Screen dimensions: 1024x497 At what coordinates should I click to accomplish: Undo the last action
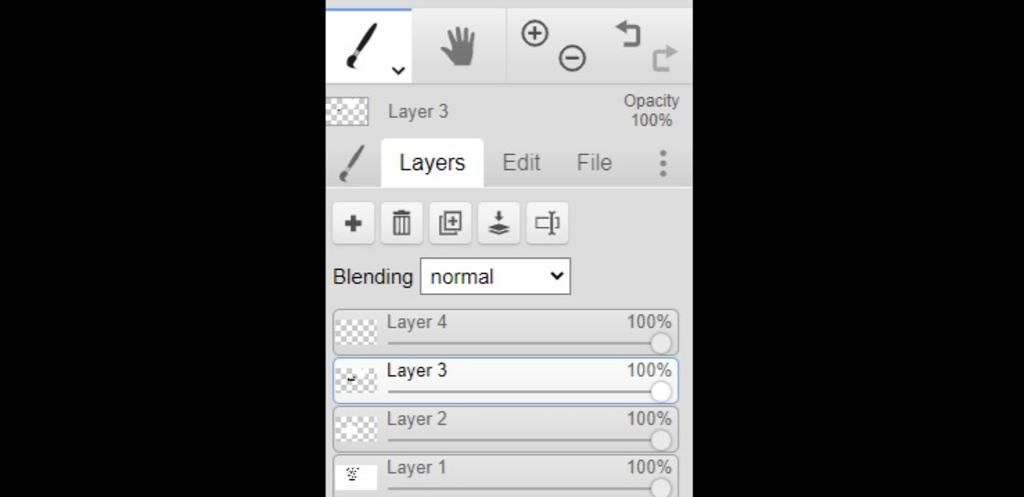click(x=627, y=33)
